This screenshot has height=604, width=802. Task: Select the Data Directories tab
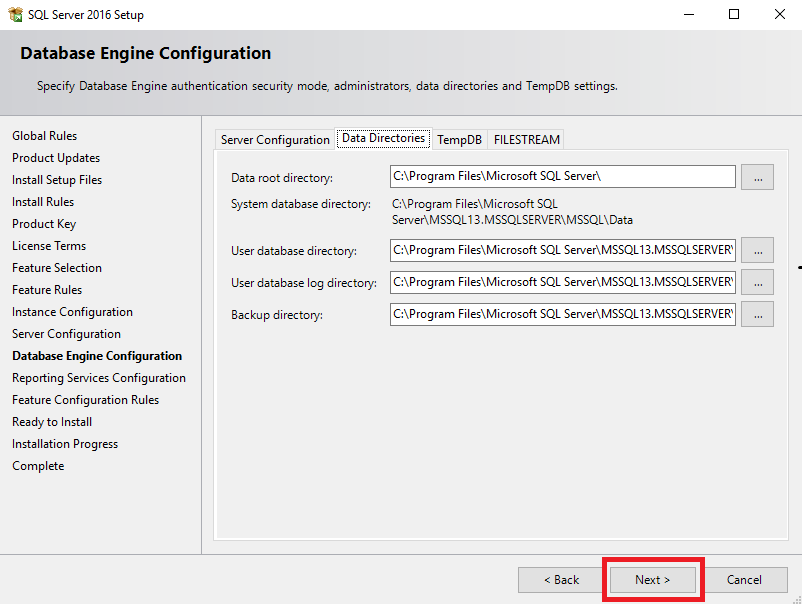pyautogui.click(x=384, y=138)
